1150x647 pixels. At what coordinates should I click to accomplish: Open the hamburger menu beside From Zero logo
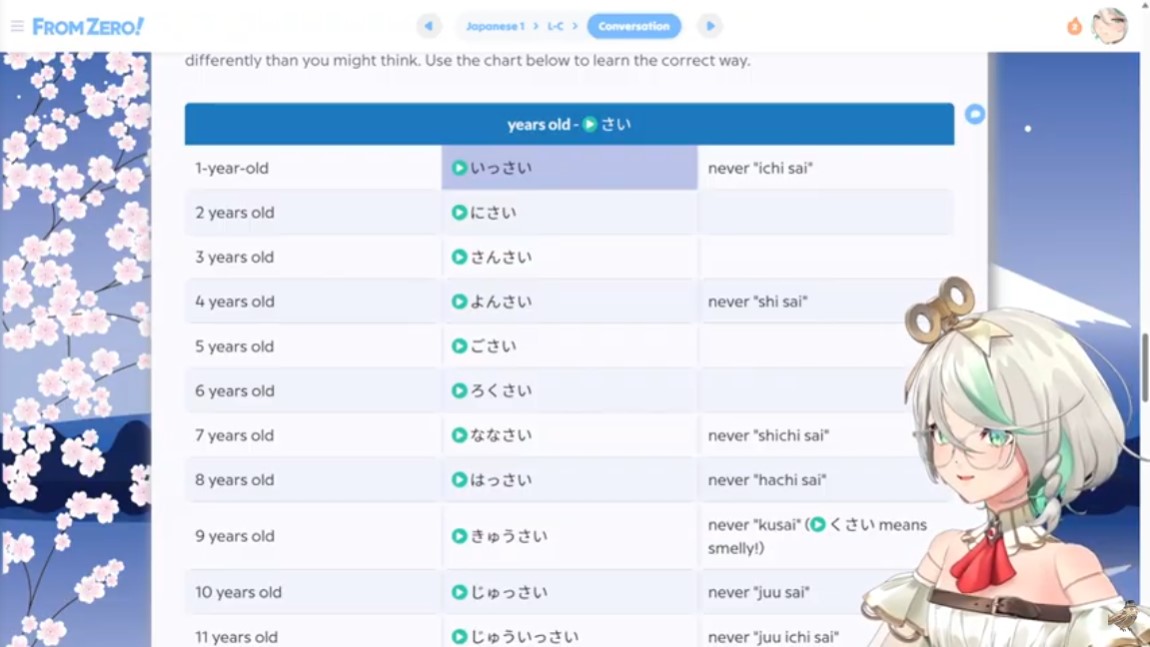pyautogui.click(x=17, y=26)
